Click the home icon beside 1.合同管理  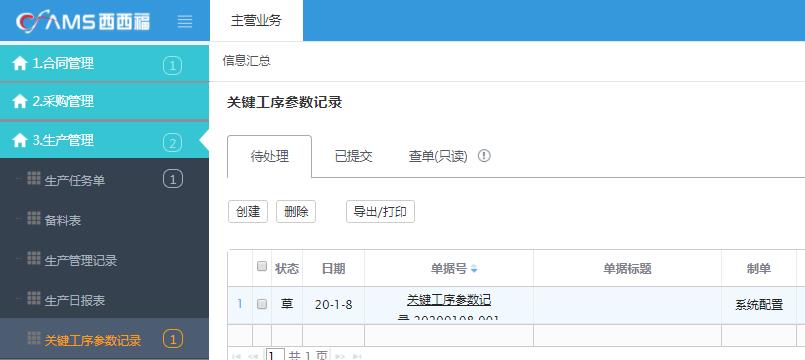(20, 64)
